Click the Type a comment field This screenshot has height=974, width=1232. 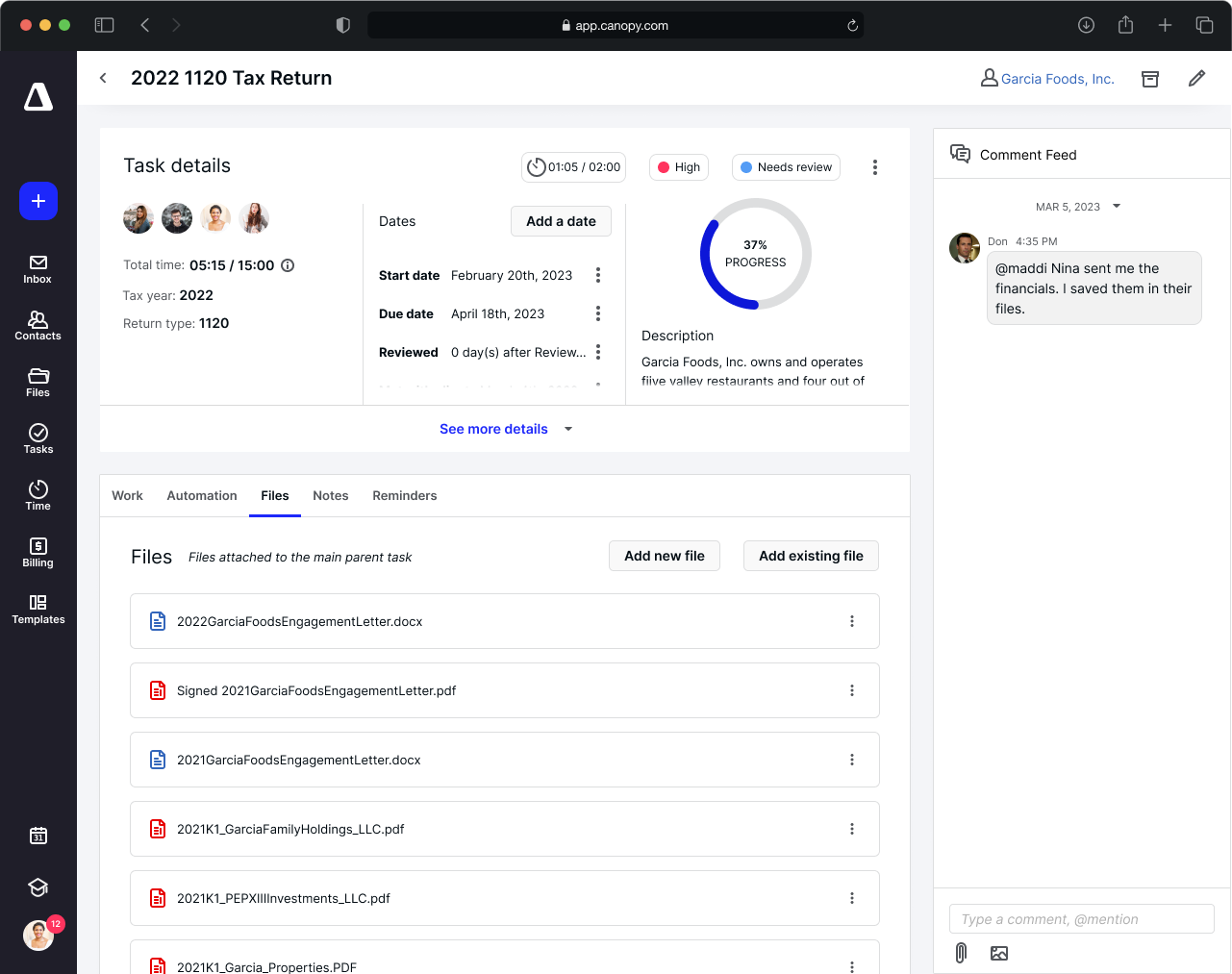tap(1081, 919)
